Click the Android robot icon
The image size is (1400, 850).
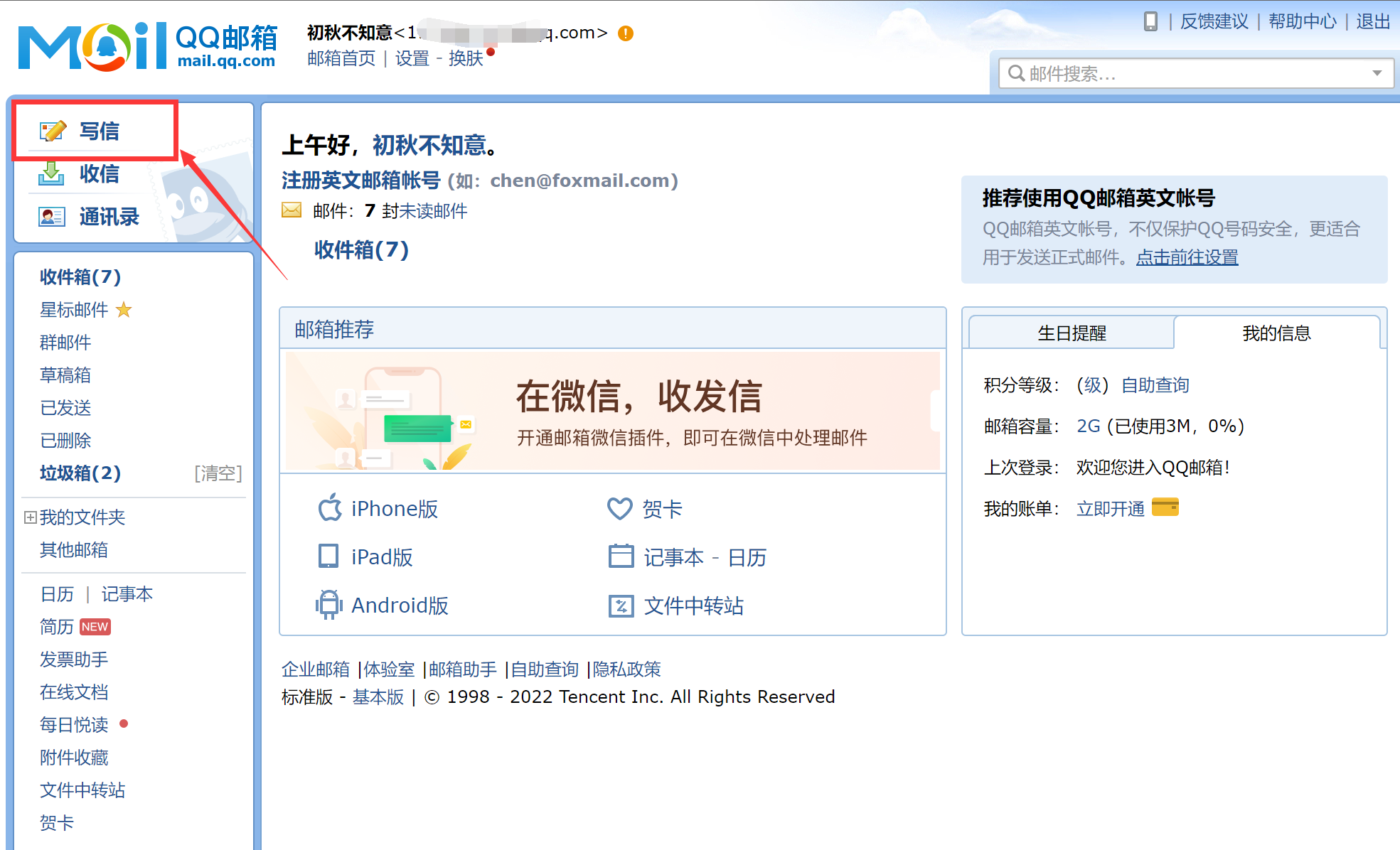[328, 605]
